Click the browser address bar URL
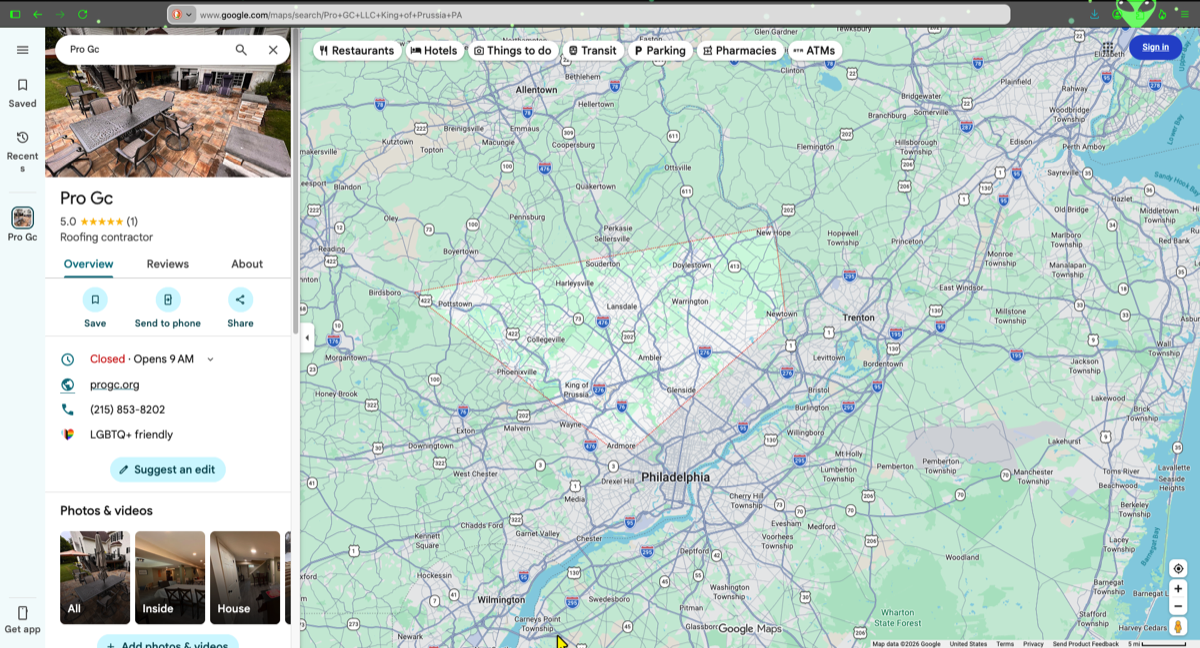Viewport: 1200px width, 648px height. click(x=330, y=15)
